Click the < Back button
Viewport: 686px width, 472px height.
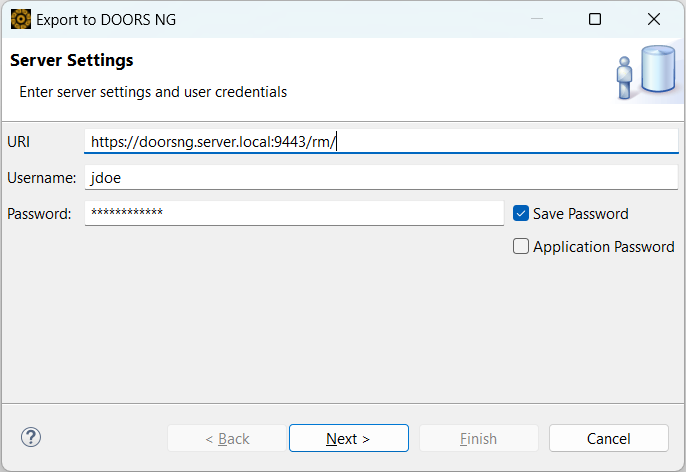227,438
